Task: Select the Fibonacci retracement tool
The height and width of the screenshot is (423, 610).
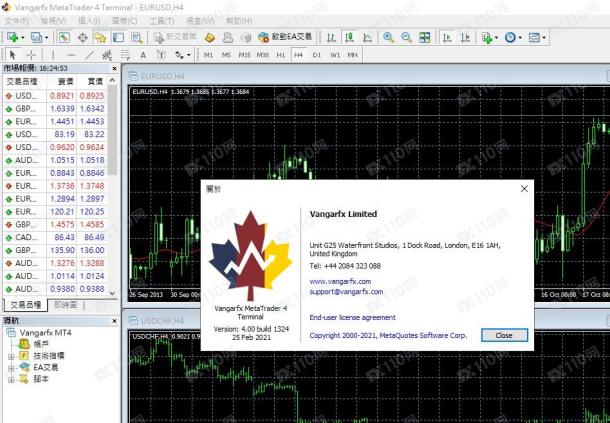Action: 125,55
